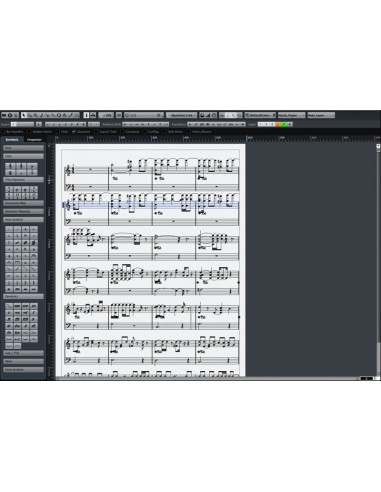Click layer button 2
The height and width of the screenshot is (492, 381).
click(266, 124)
